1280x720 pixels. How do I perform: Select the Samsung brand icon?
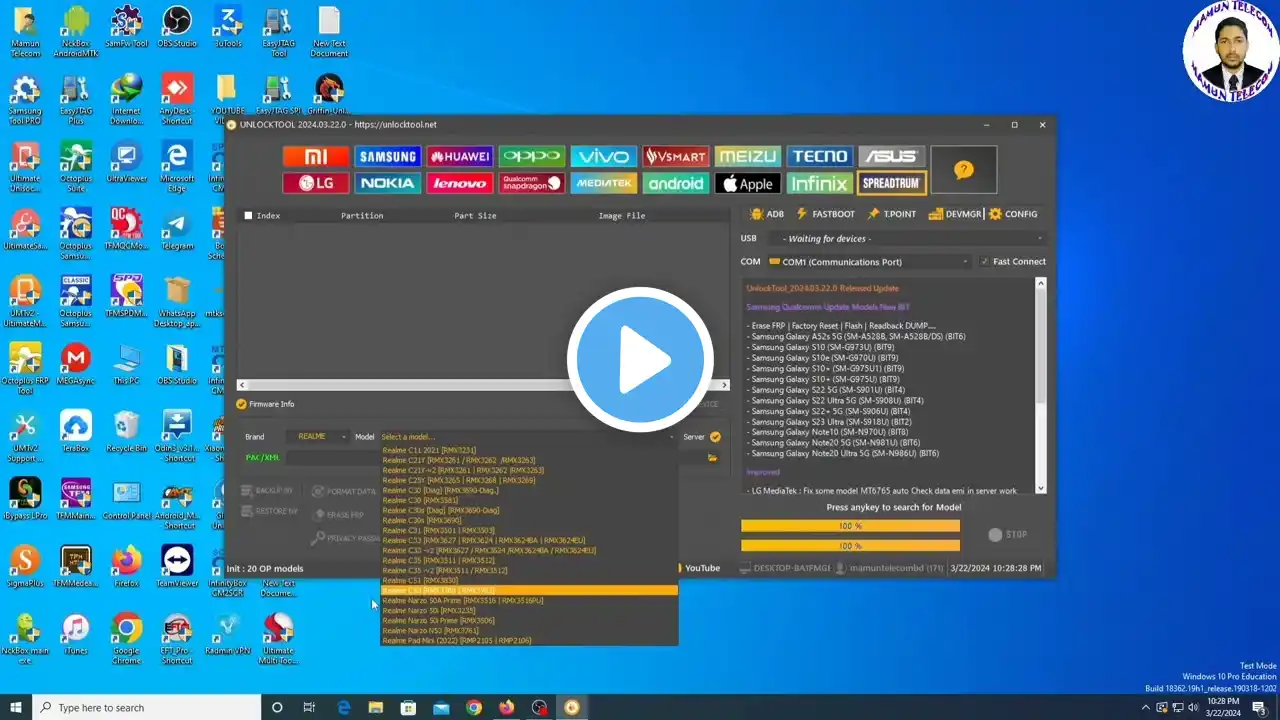(x=388, y=156)
